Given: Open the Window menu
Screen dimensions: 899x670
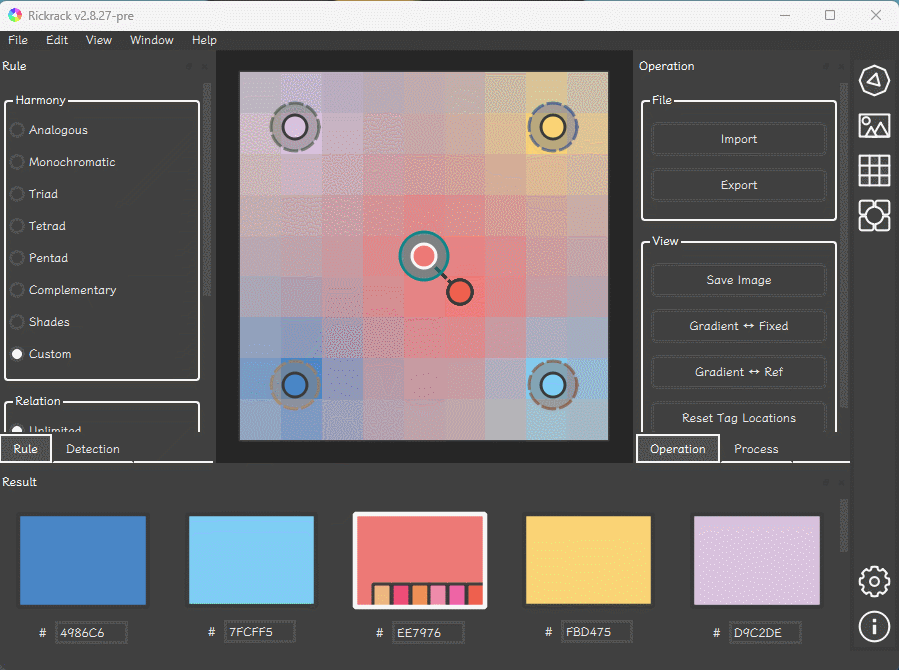Looking at the screenshot, I should pos(151,40).
